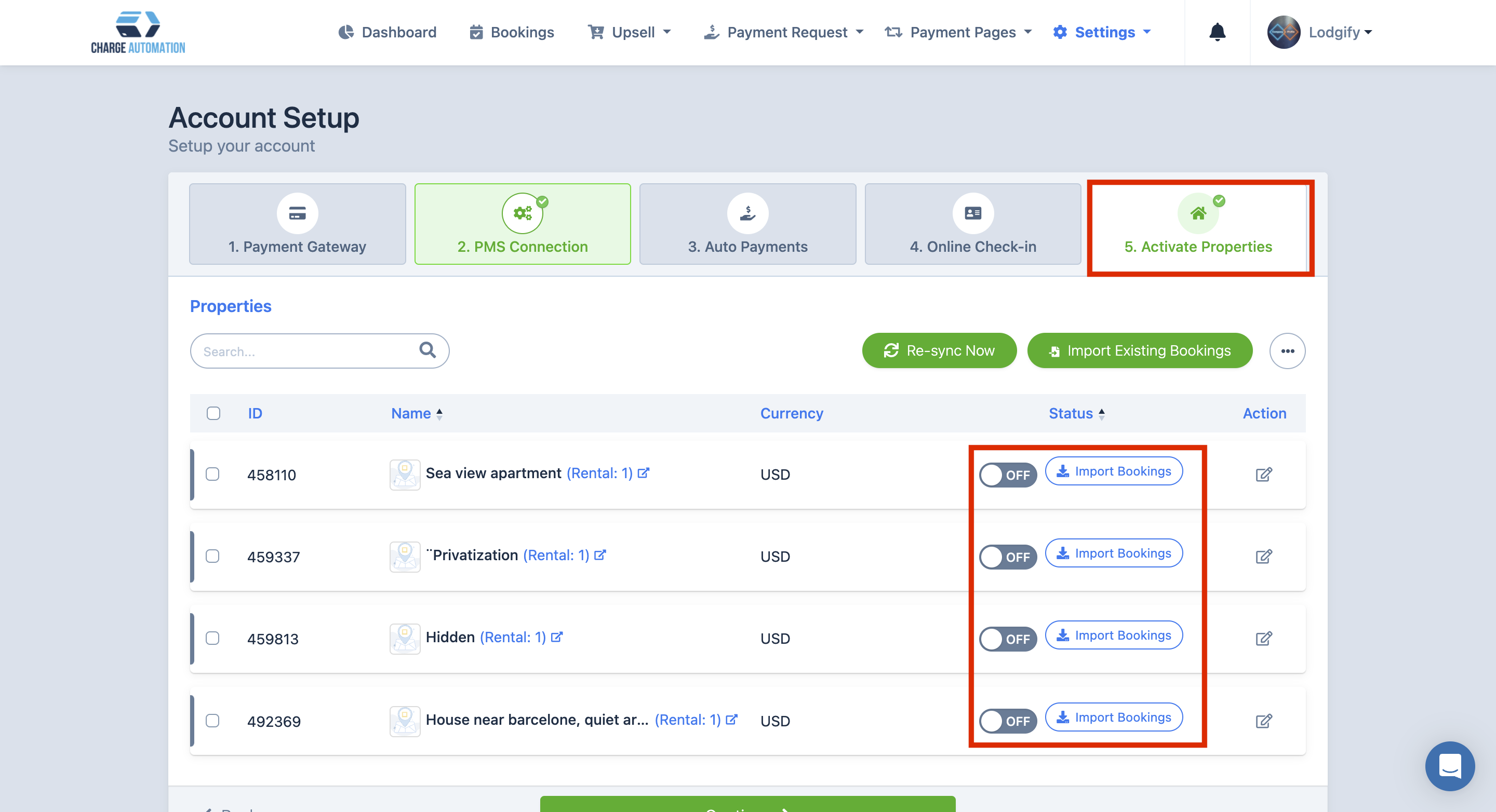This screenshot has width=1496, height=812.
Task: Click the notification bell icon
Action: 1217,32
